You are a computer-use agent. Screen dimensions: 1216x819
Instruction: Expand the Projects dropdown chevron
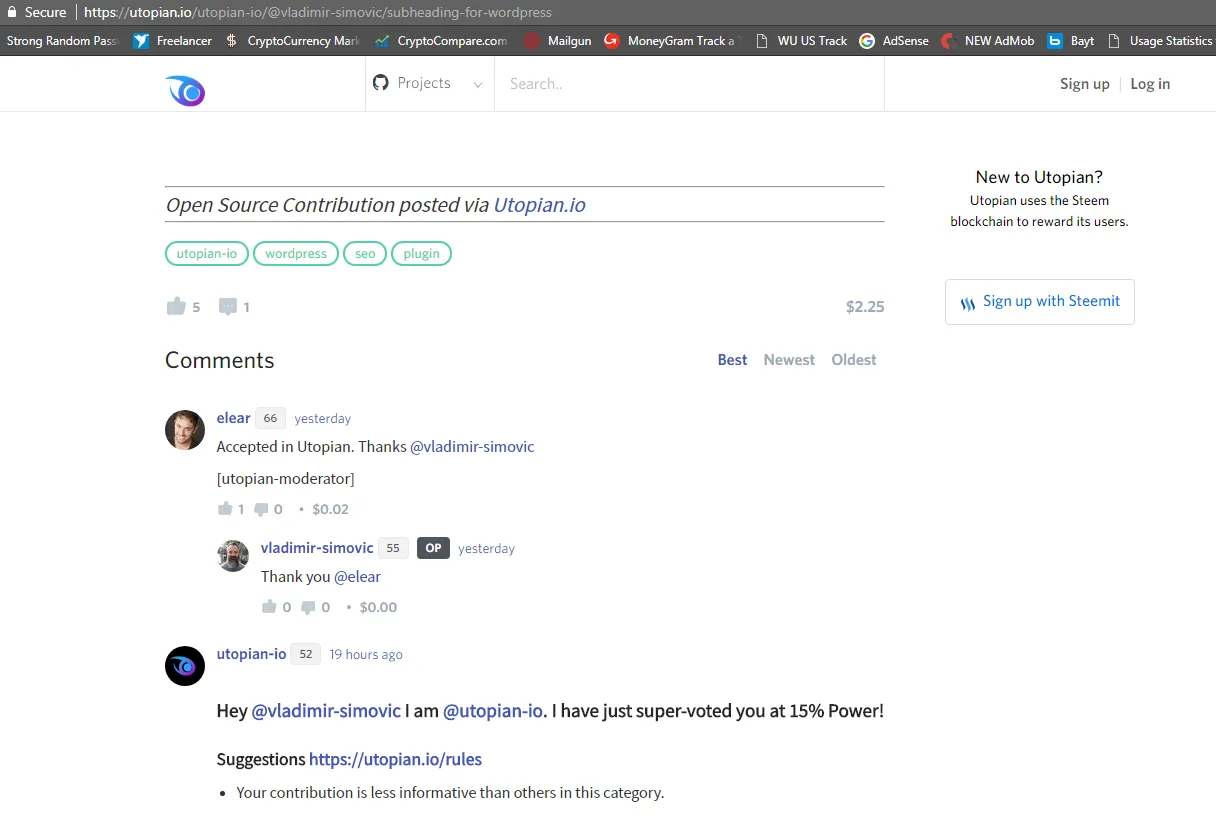(x=478, y=85)
